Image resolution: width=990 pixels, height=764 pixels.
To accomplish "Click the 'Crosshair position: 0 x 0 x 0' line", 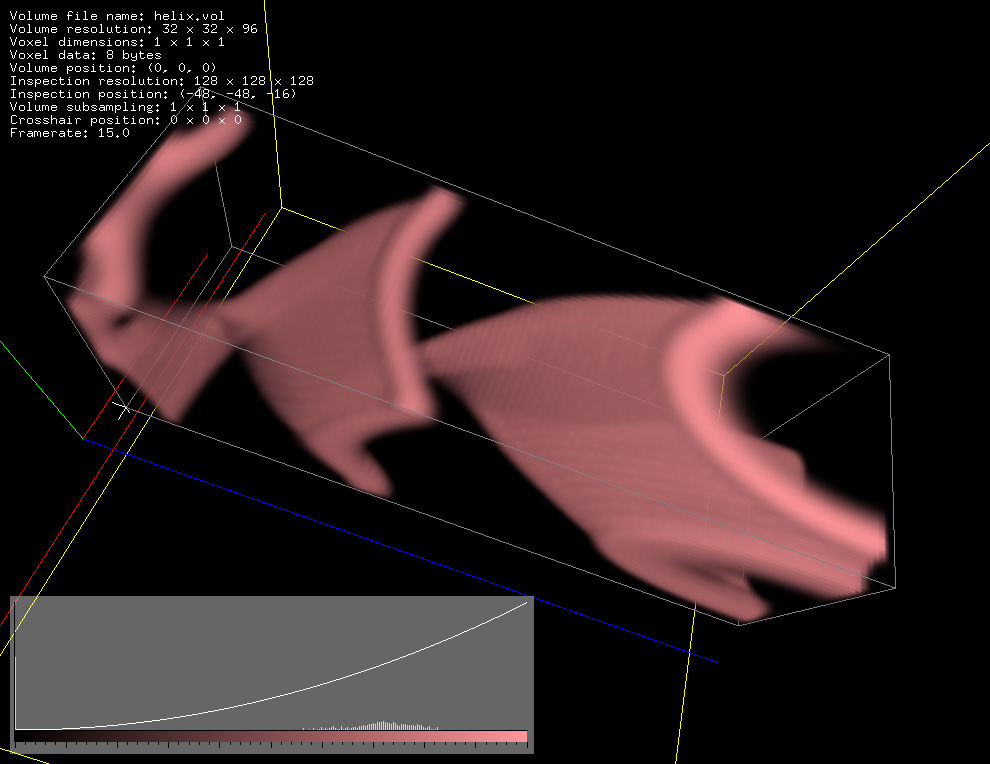I will [x=126, y=120].
